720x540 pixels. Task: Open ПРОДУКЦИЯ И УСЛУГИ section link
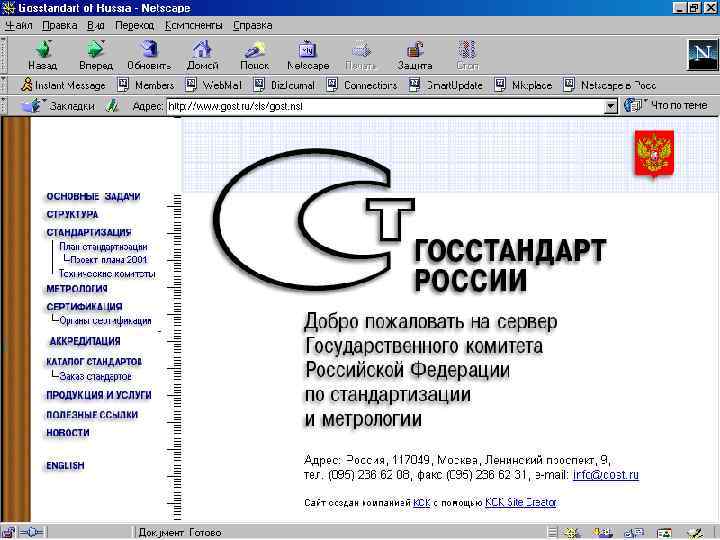(x=99, y=395)
